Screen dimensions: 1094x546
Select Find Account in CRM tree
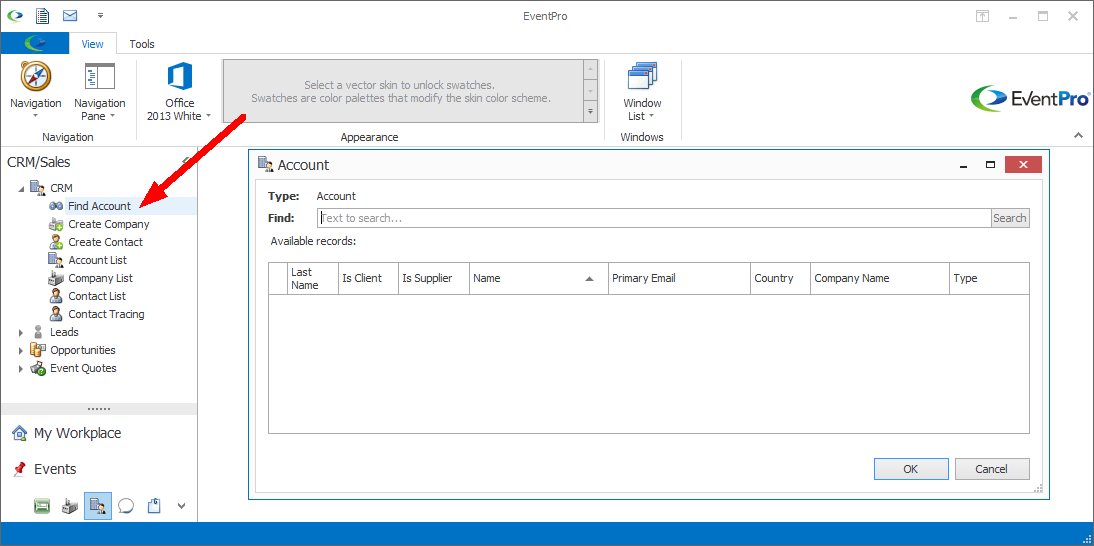pos(99,206)
